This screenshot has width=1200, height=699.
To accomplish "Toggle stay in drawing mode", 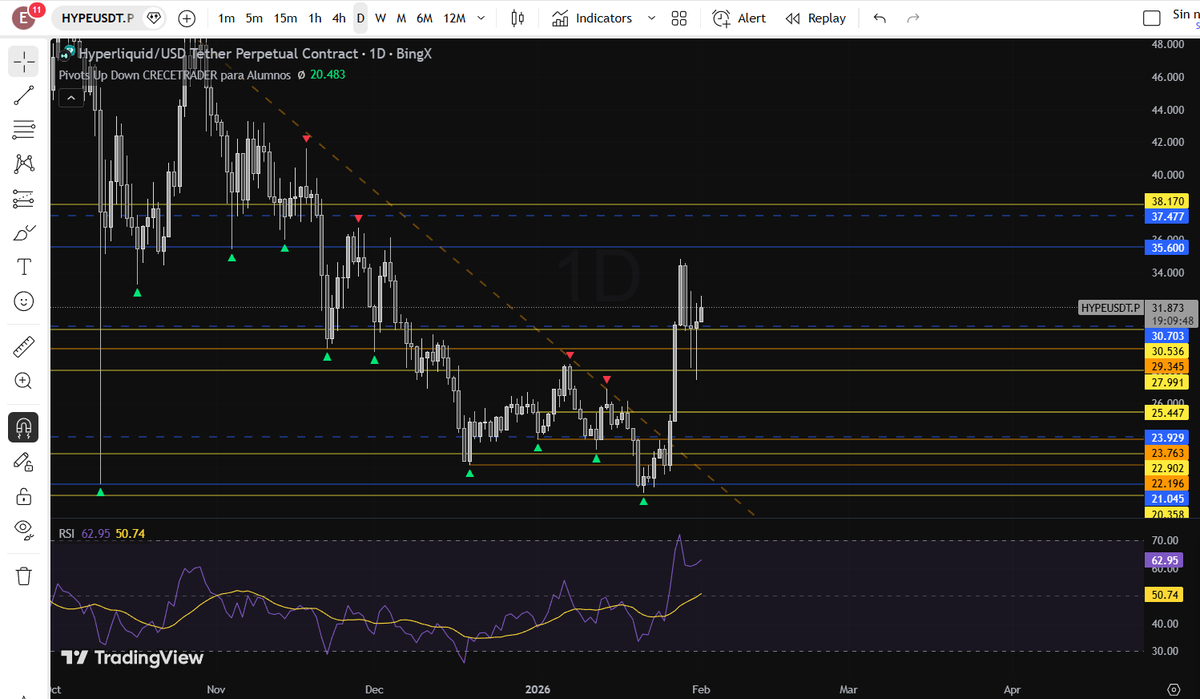I will [24, 461].
